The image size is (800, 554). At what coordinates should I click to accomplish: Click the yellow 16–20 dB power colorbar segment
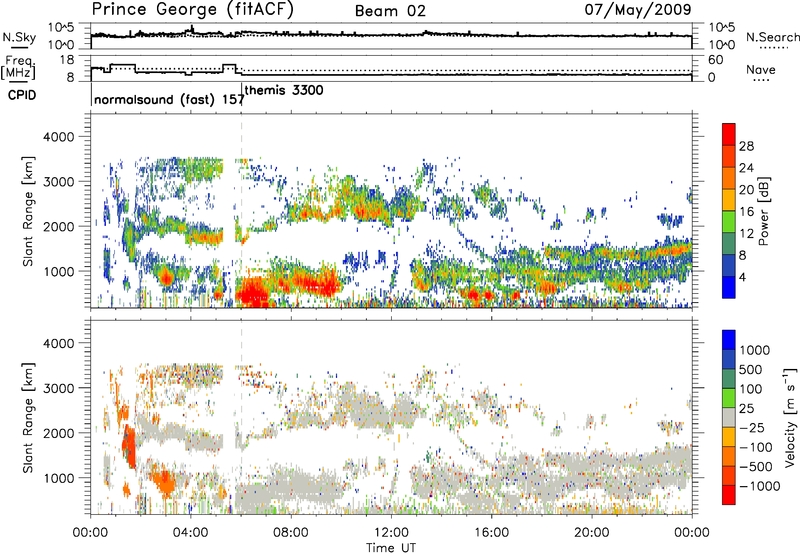(x=729, y=200)
